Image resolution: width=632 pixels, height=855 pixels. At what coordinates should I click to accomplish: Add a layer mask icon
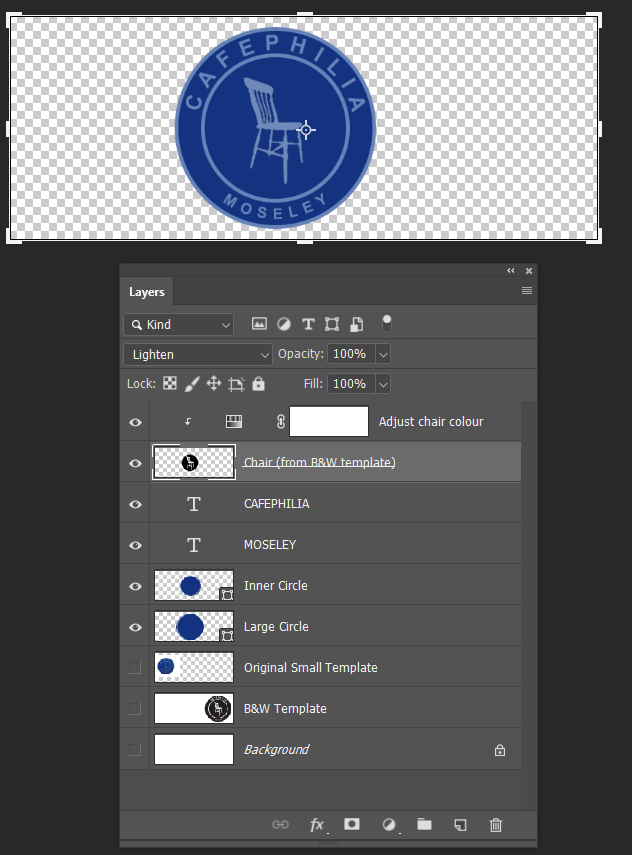[x=352, y=824]
